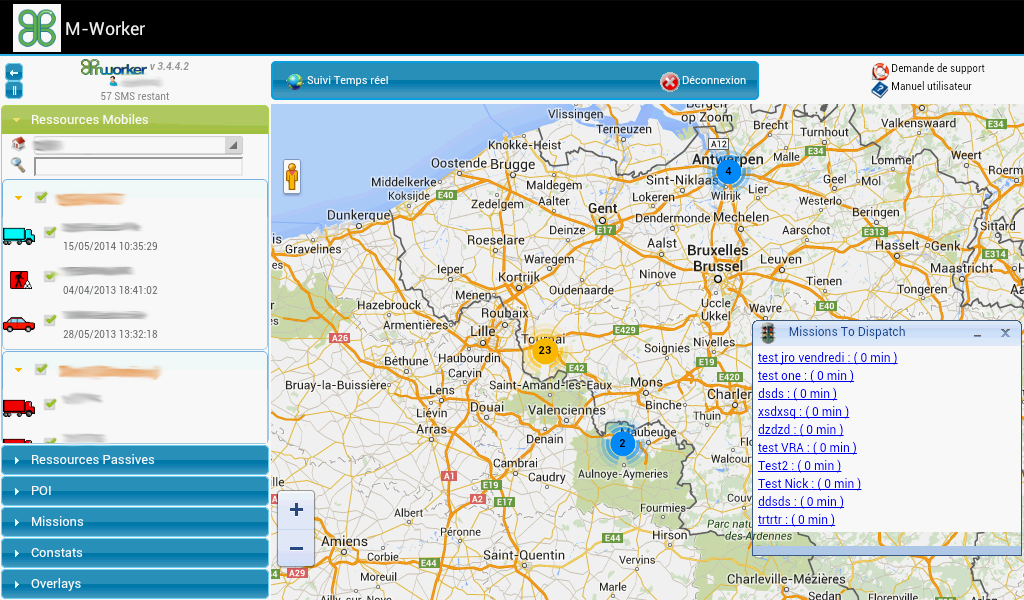The width and height of the screenshot is (1024, 600).
Task: Open mission trtrtr
Action: pos(796,520)
